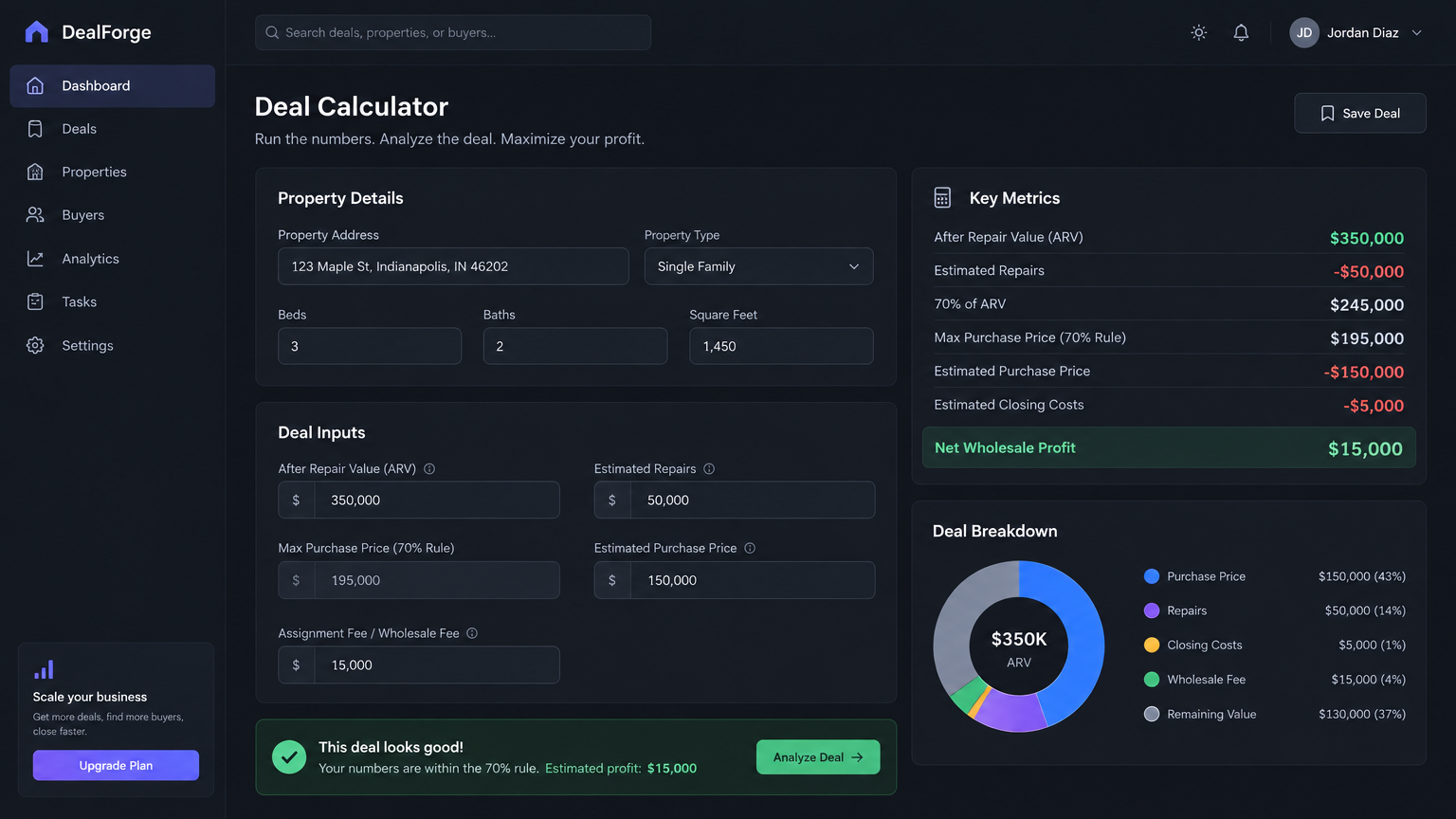
Task: Click the Square Feet input field
Action: [781, 346]
